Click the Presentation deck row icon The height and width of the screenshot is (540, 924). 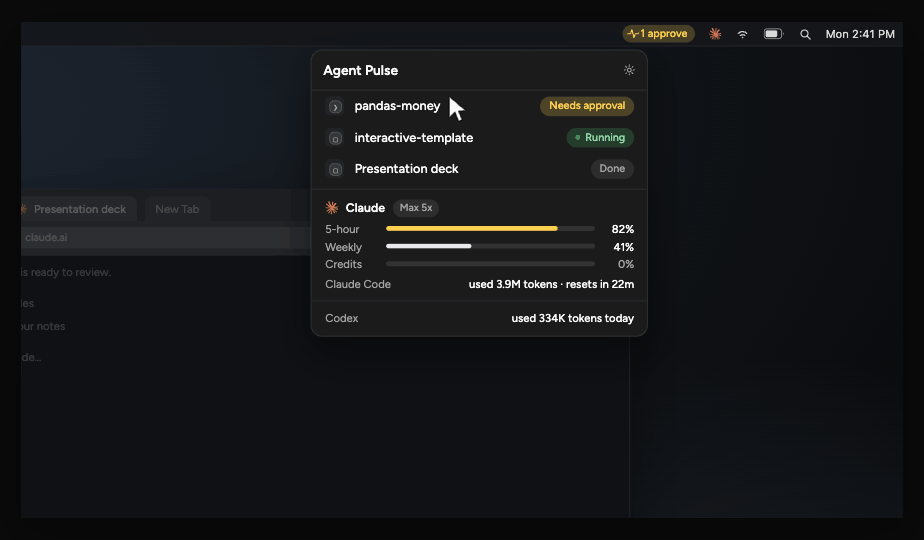pyautogui.click(x=335, y=170)
